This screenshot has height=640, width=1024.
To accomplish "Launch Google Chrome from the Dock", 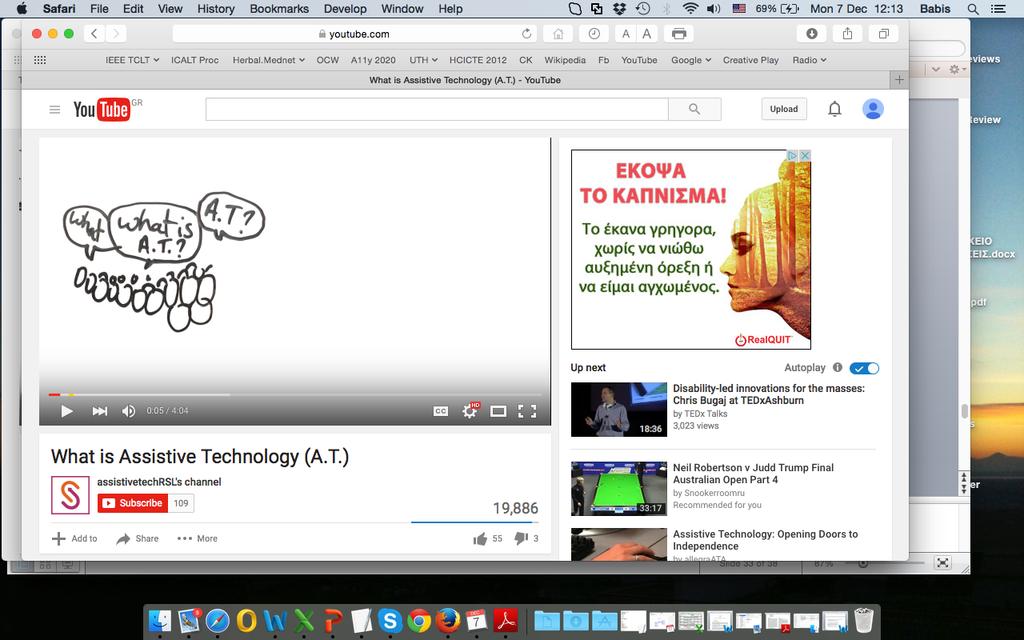I will click(419, 620).
